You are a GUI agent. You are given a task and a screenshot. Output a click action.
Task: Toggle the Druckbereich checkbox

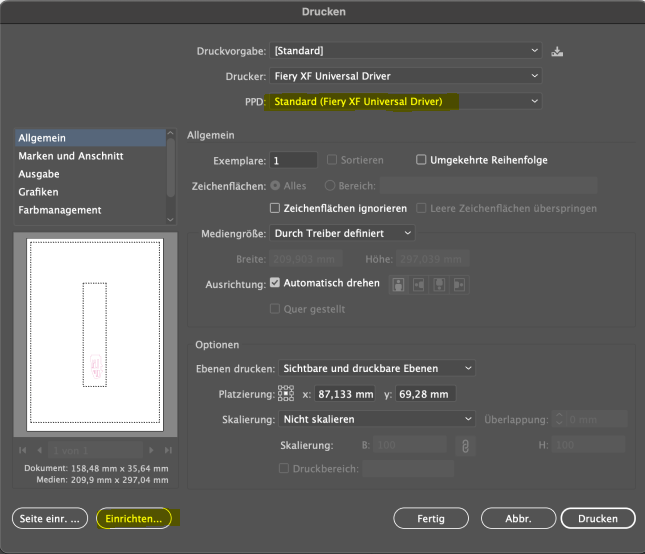[284, 468]
